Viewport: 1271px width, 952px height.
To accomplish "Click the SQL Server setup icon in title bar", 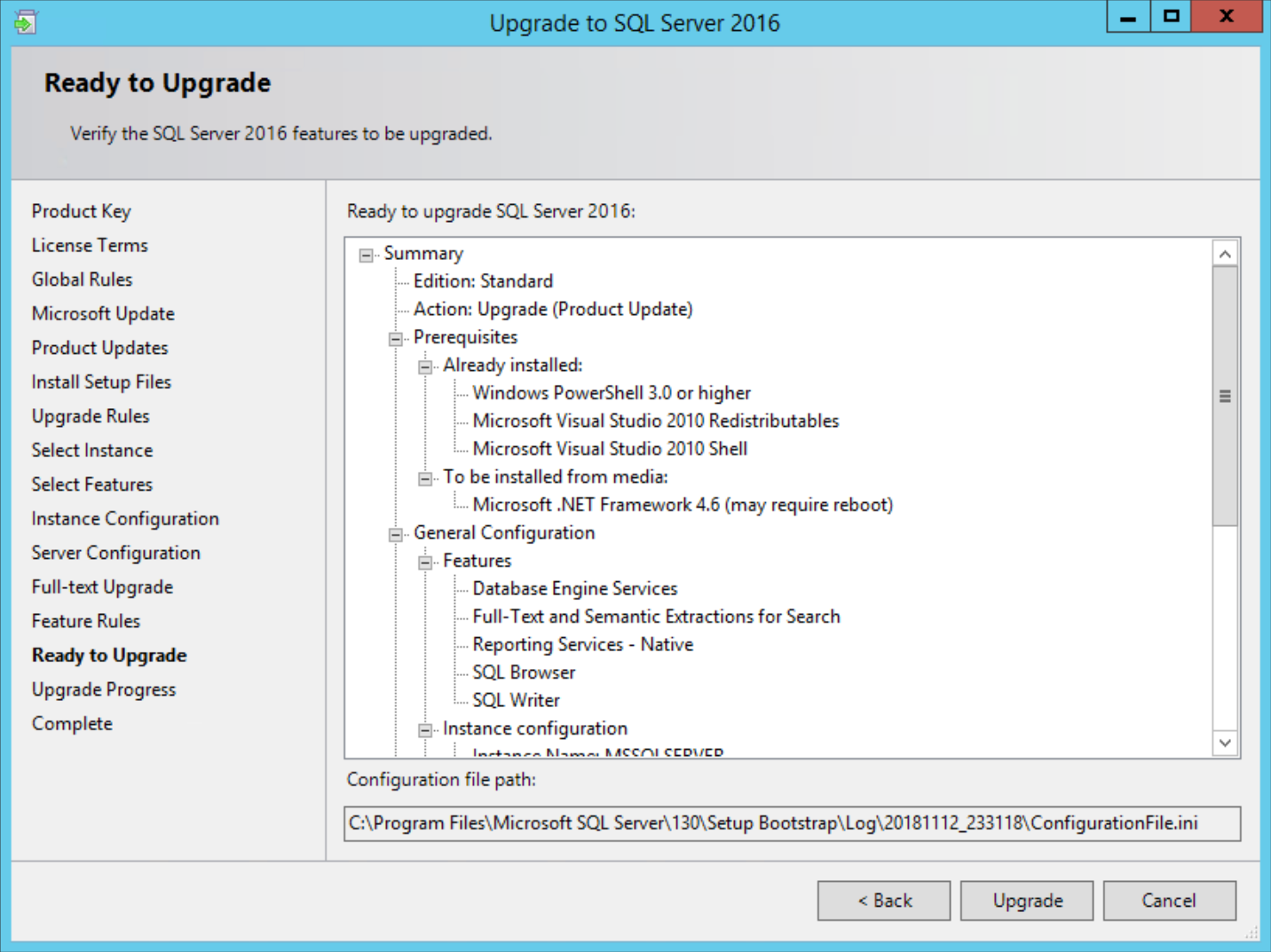I will point(25,21).
